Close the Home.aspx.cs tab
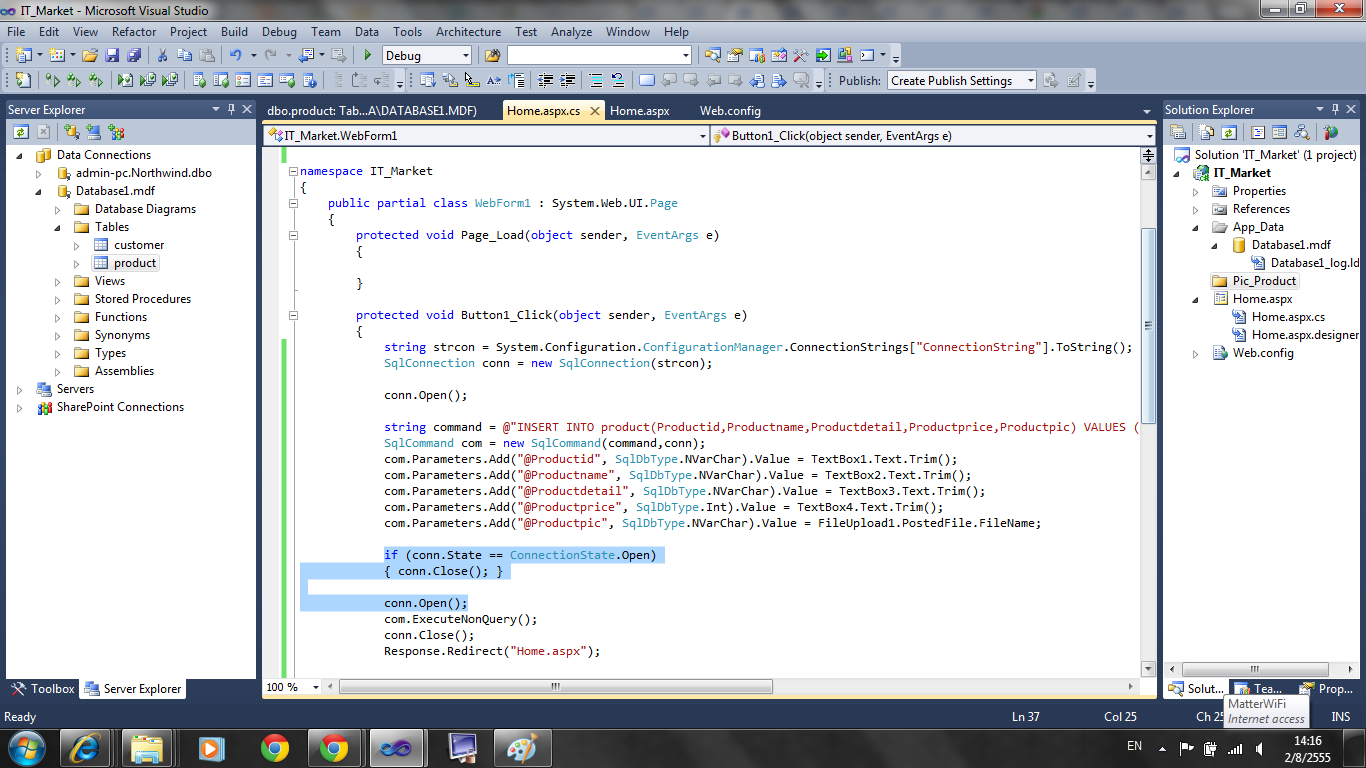 [594, 111]
